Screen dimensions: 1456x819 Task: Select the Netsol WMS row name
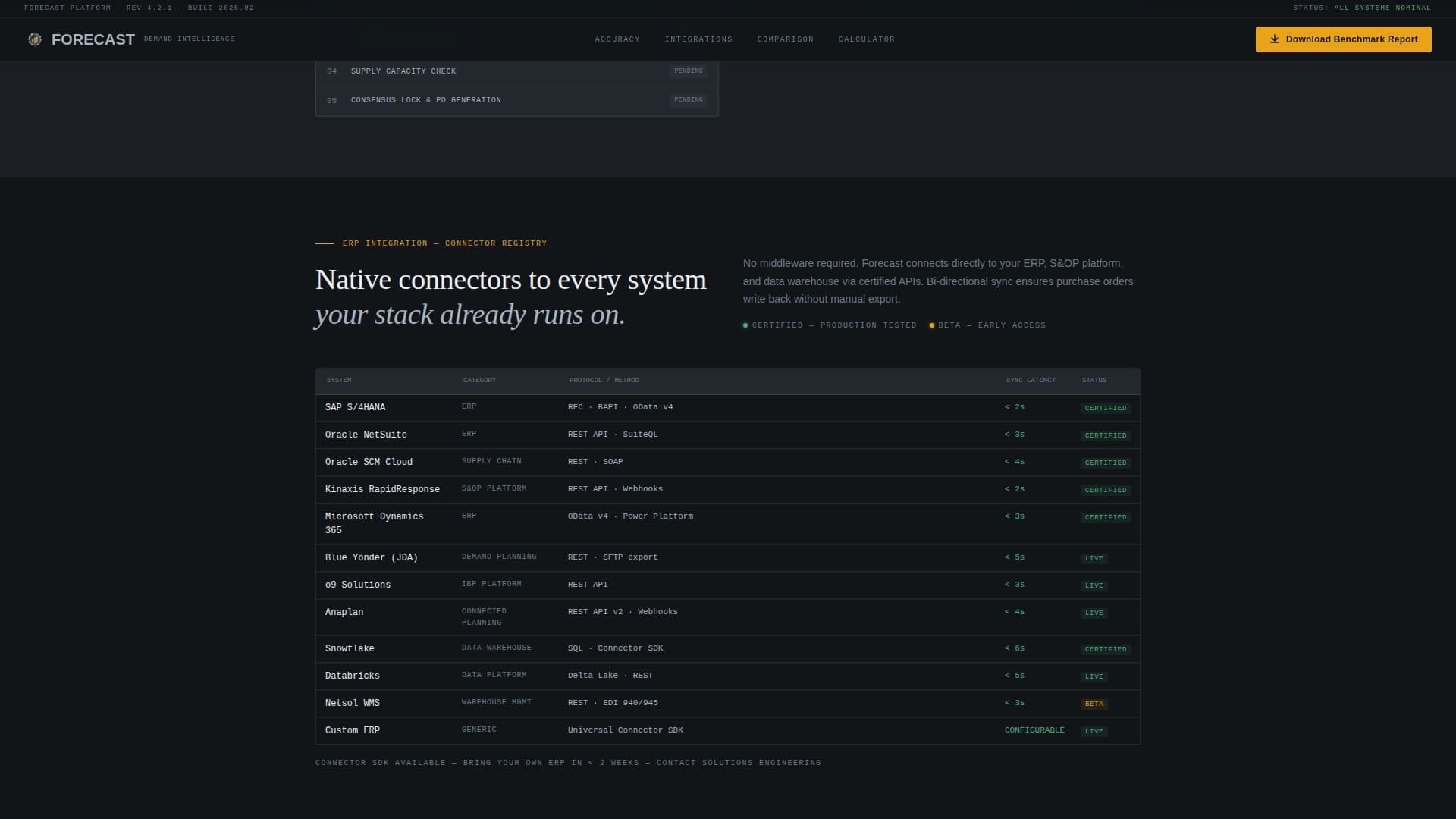[352, 703]
